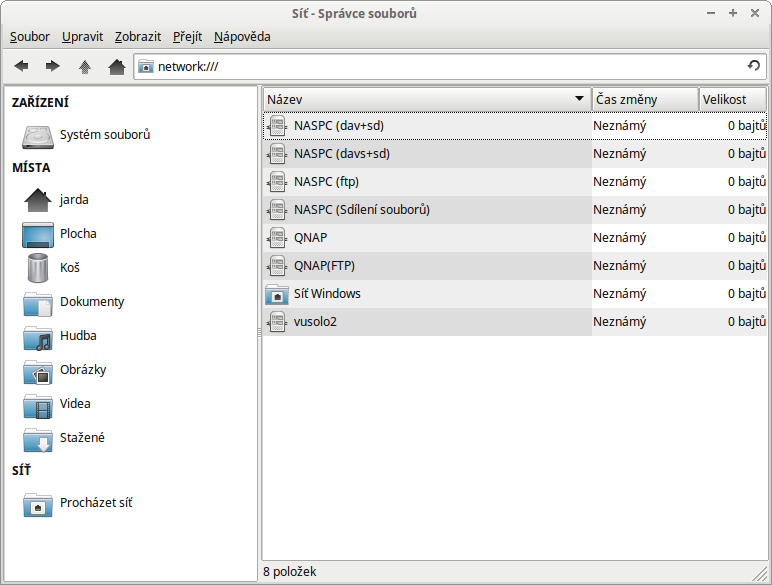772x585 pixels.
Task: Open Procházet síť in sidebar
Action: pos(95,503)
